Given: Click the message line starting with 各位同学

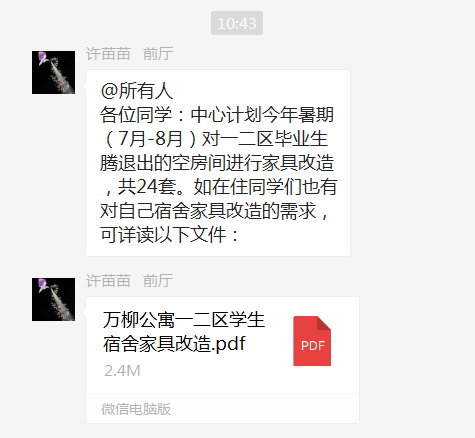Looking at the screenshot, I should (217, 115).
